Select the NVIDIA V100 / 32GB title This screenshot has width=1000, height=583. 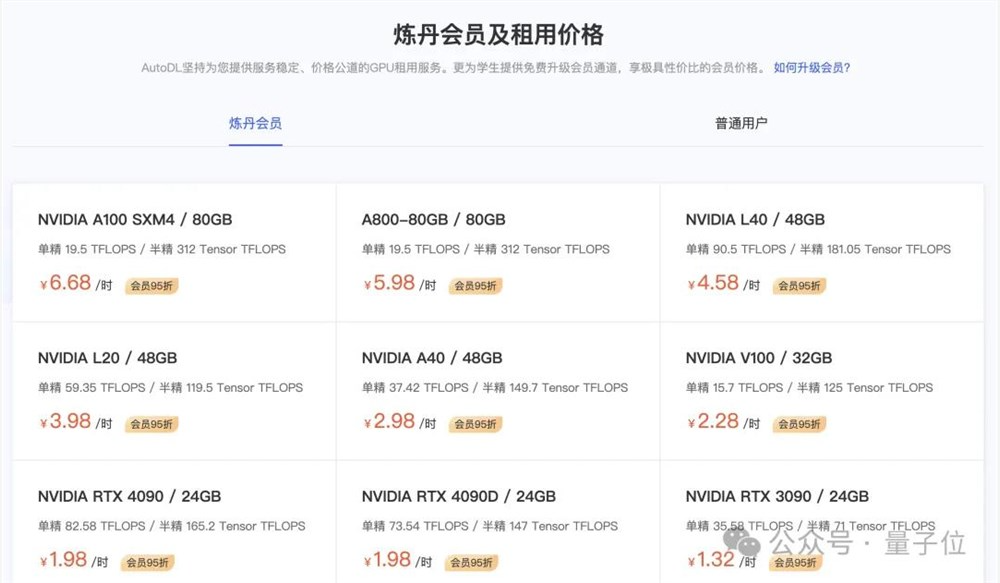(x=759, y=358)
